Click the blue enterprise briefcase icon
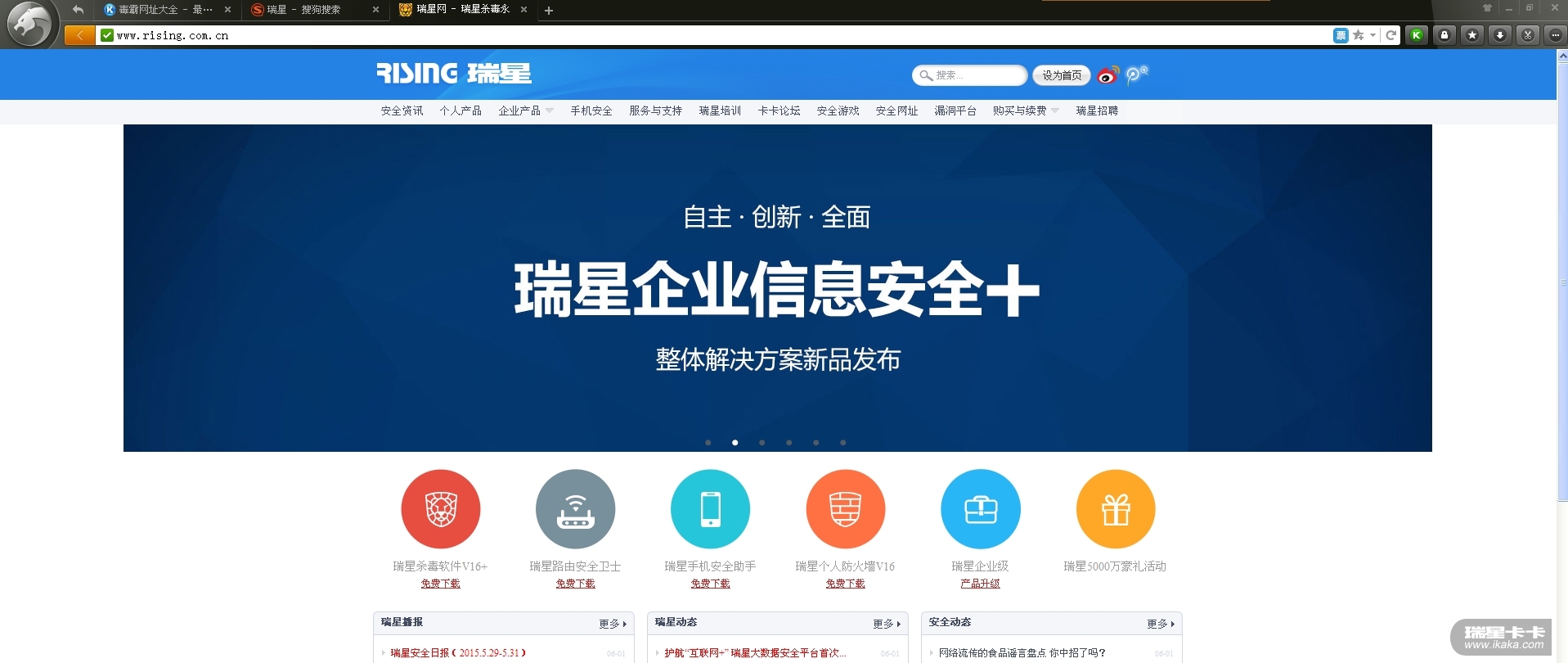This screenshot has width=1568, height=663. coord(981,509)
